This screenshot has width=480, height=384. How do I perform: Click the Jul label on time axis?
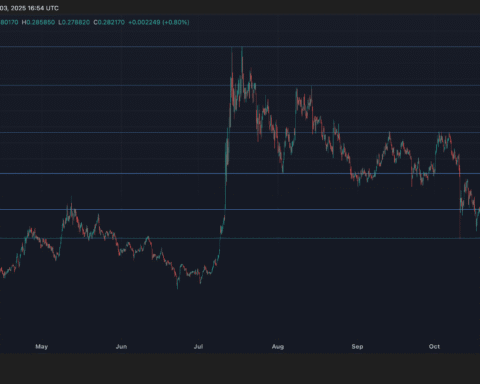tap(198, 347)
